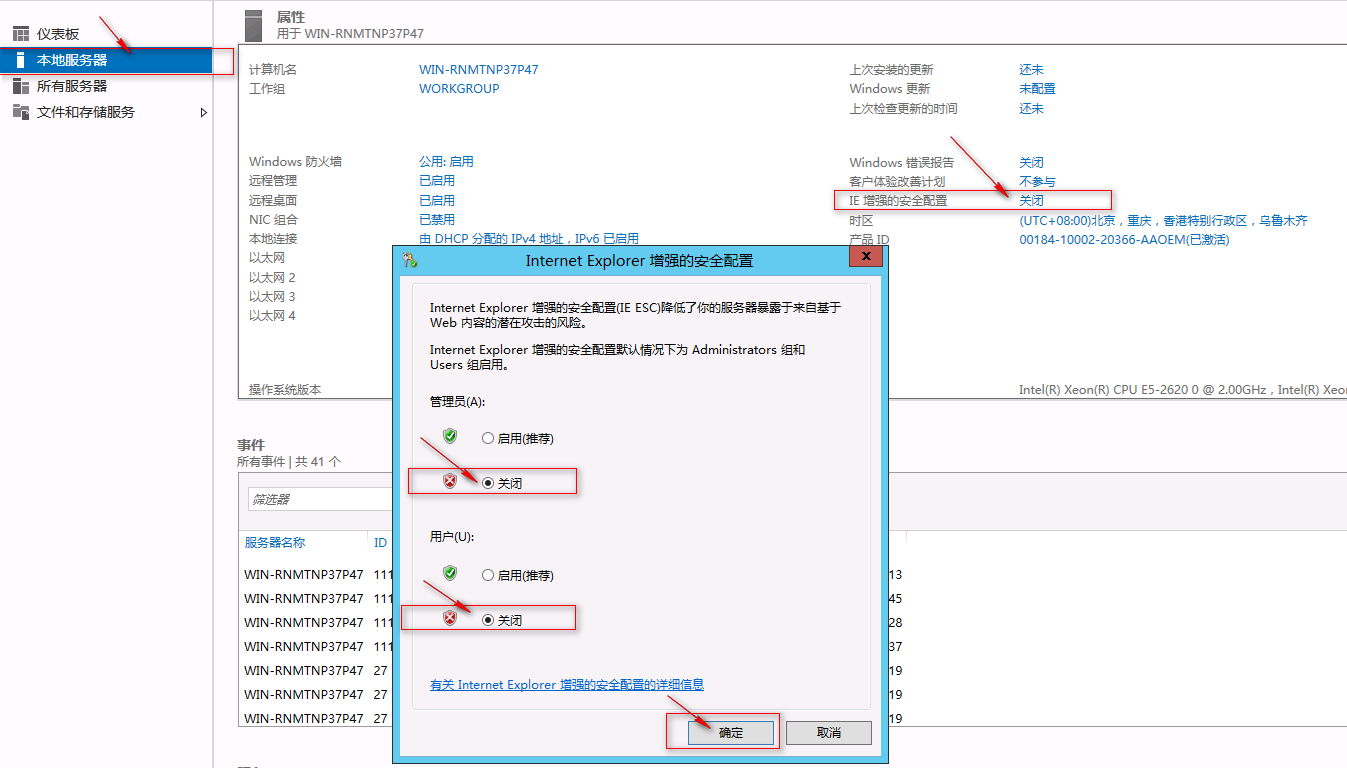Viewport: 1347px width, 768px height.
Task: Sort events by 服务器名称 column
Action: click(275, 543)
